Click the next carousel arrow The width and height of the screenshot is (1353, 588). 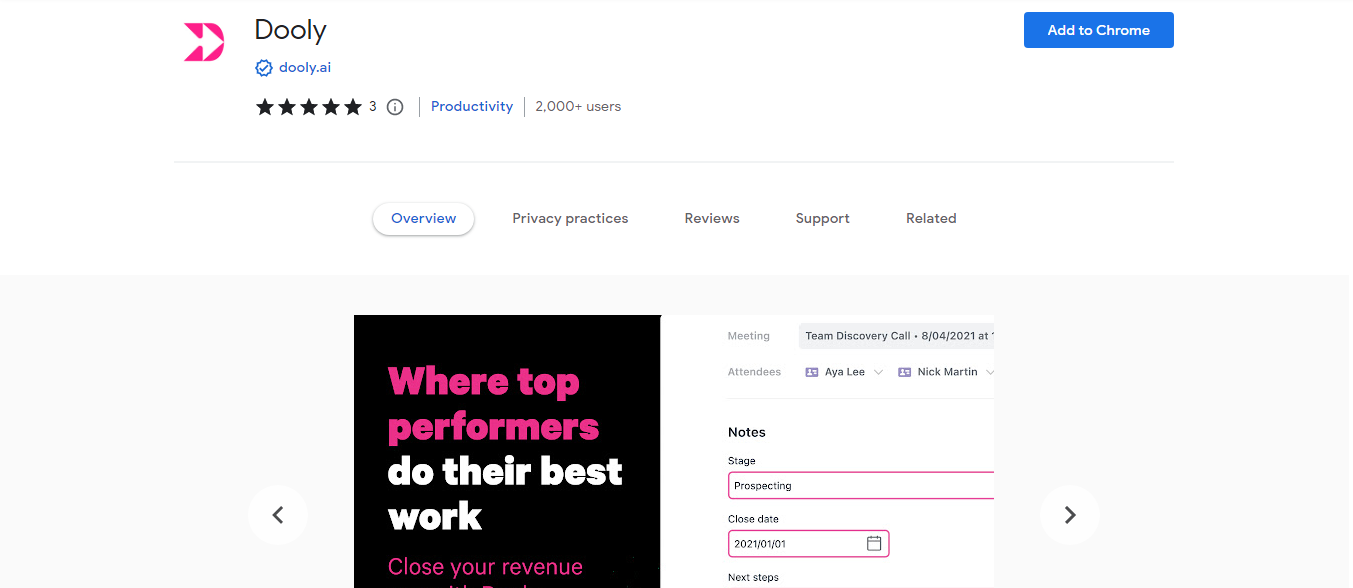1070,515
